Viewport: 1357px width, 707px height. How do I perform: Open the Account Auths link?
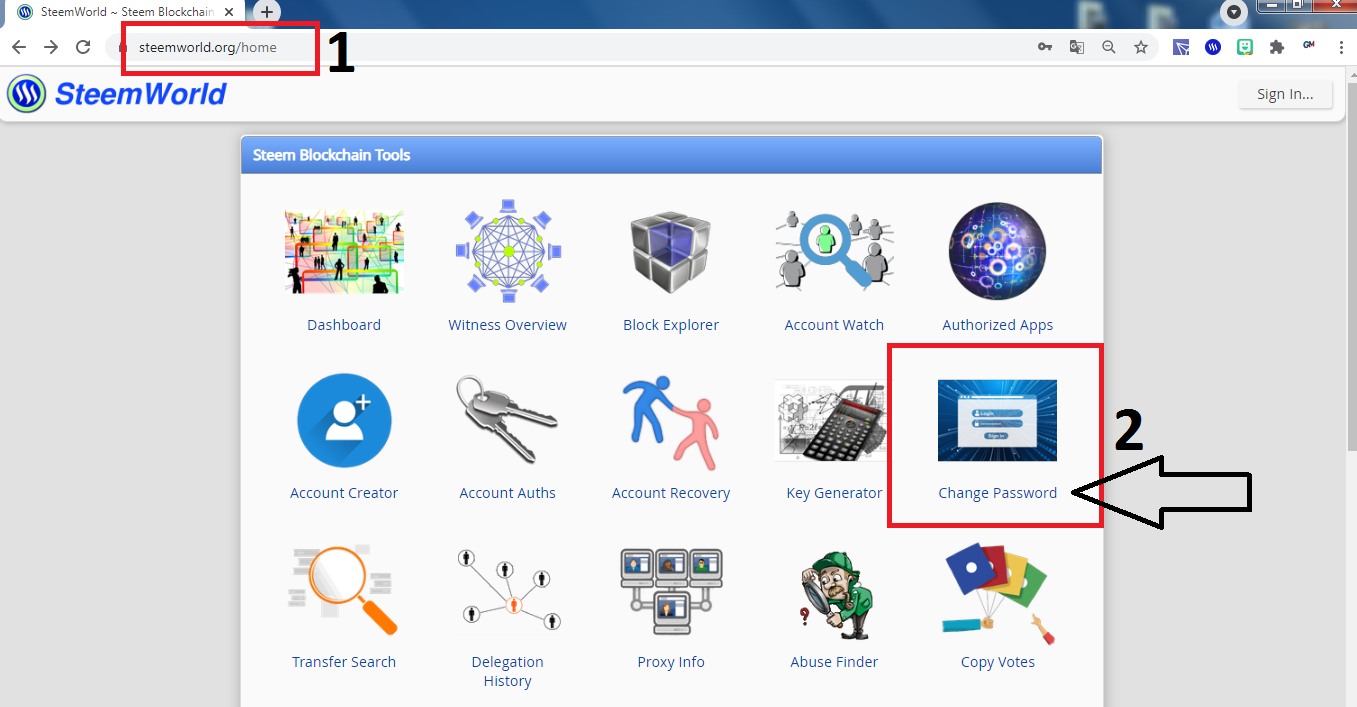508,493
